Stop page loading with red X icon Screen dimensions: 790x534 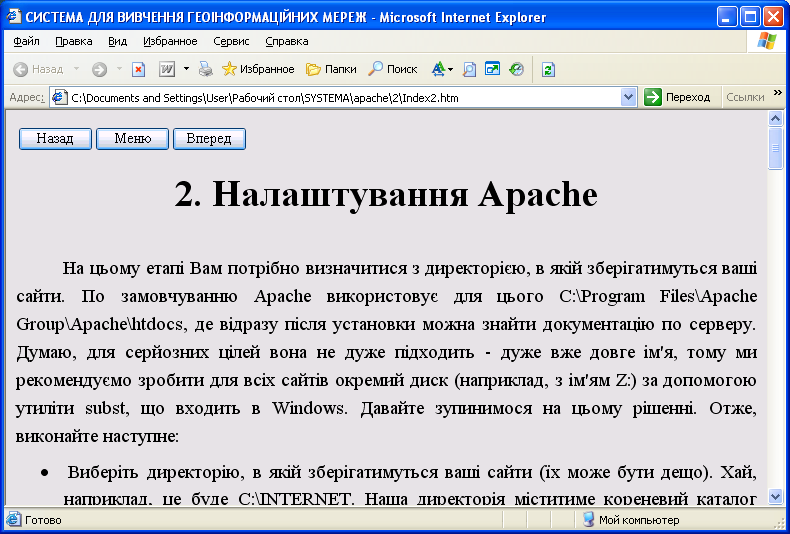coord(139,70)
